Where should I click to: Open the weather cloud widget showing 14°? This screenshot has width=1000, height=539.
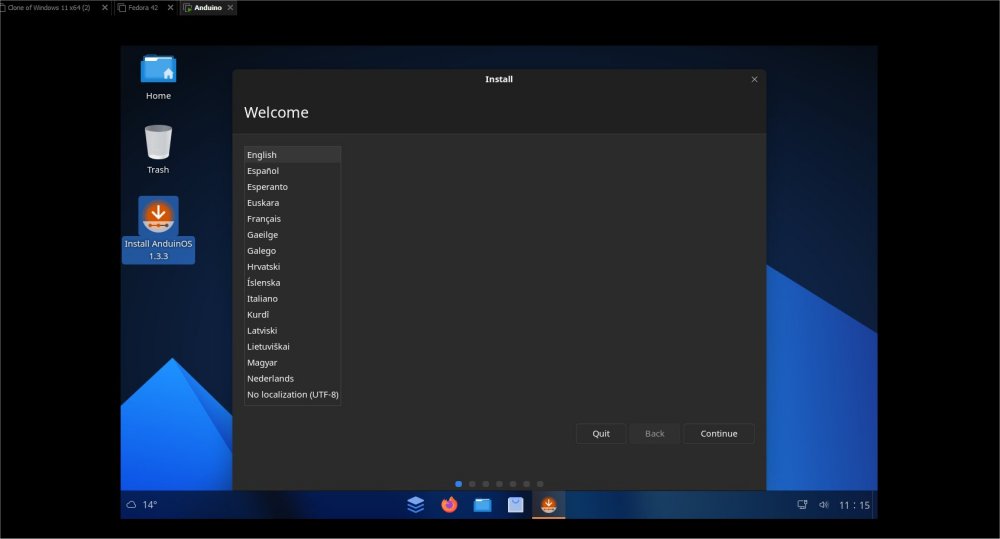[142, 505]
